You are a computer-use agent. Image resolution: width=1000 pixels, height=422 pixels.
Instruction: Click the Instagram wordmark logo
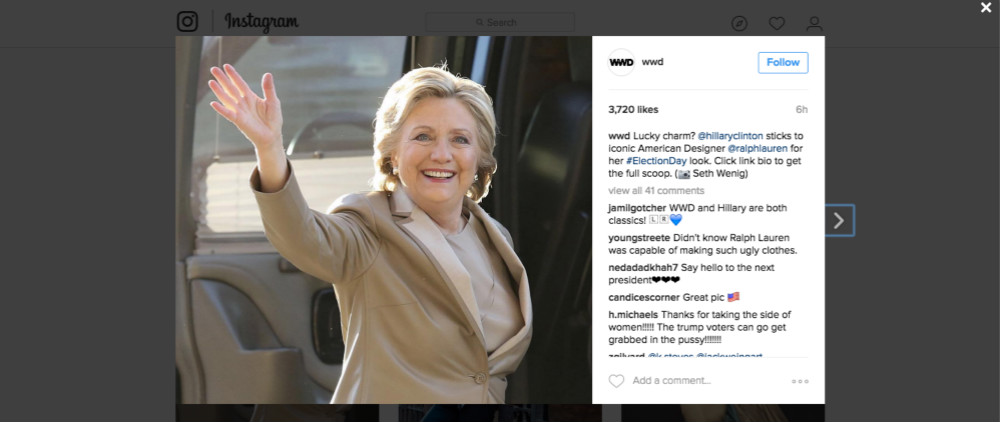[261, 22]
